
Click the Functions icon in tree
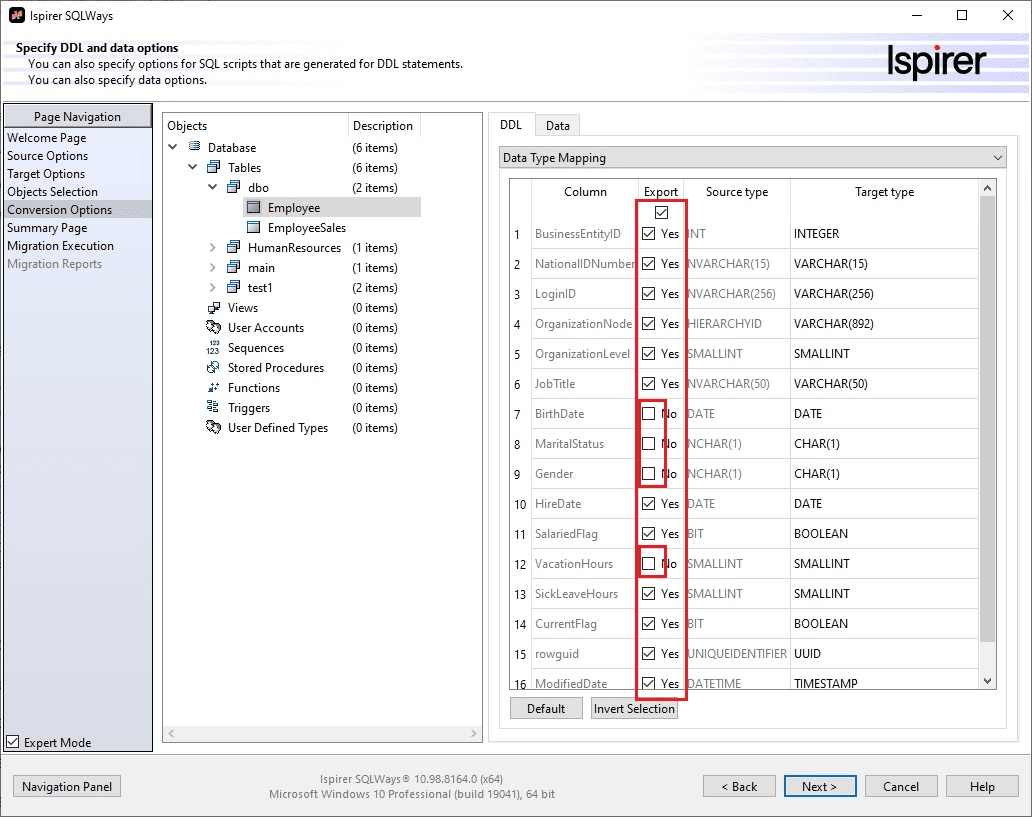(x=213, y=388)
